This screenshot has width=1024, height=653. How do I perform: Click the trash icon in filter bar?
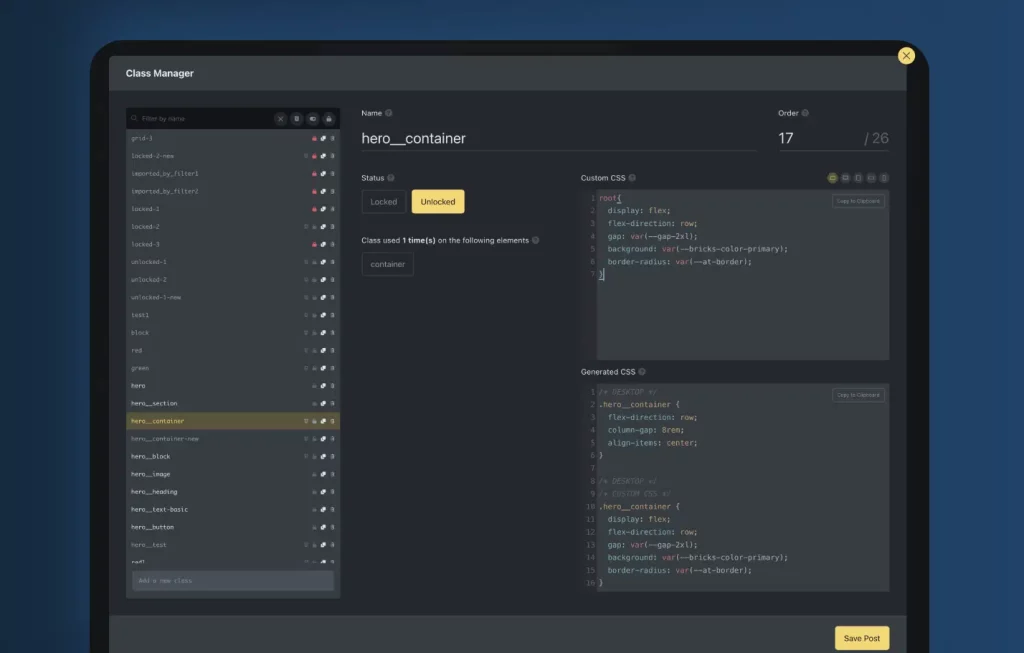[296, 119]
